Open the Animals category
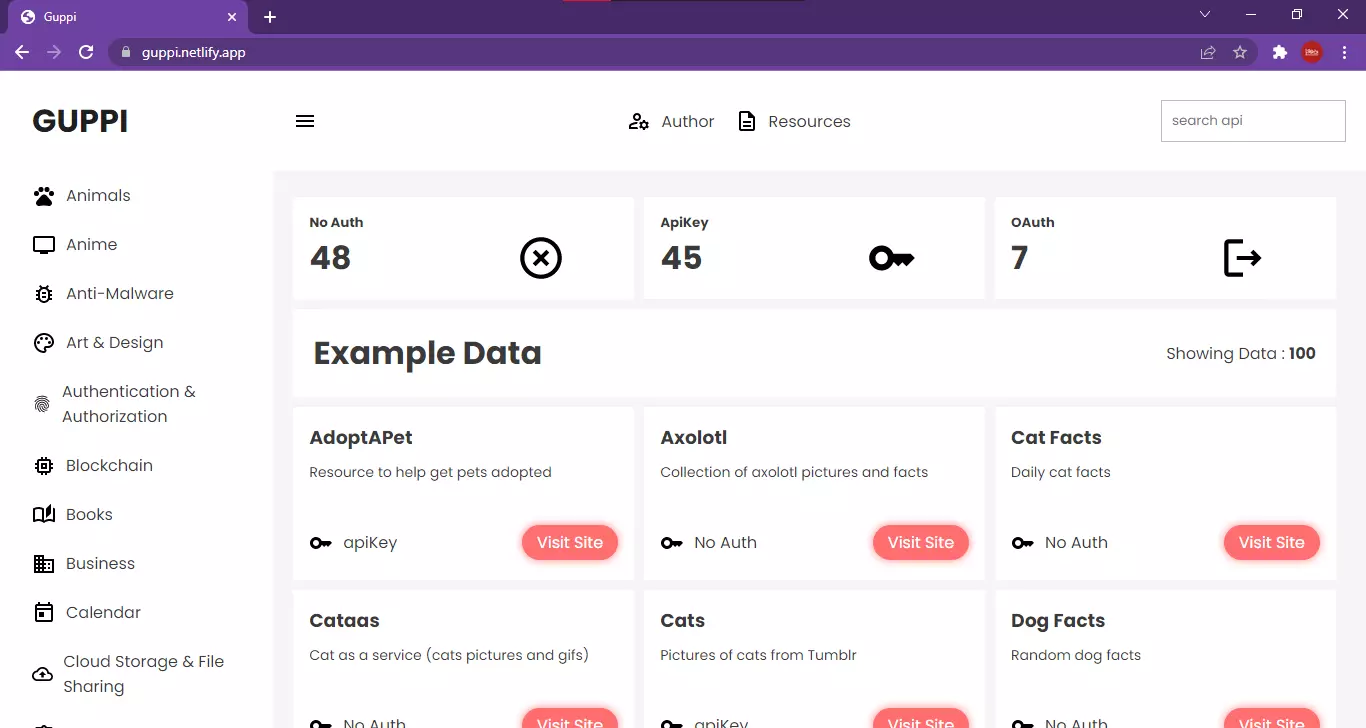Image resolution: width=1366 pixels, height=728 pixels. 98,196
